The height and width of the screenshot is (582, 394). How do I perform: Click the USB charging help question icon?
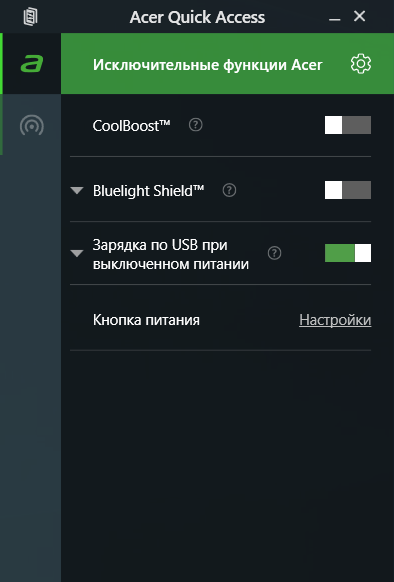[274, 253]
